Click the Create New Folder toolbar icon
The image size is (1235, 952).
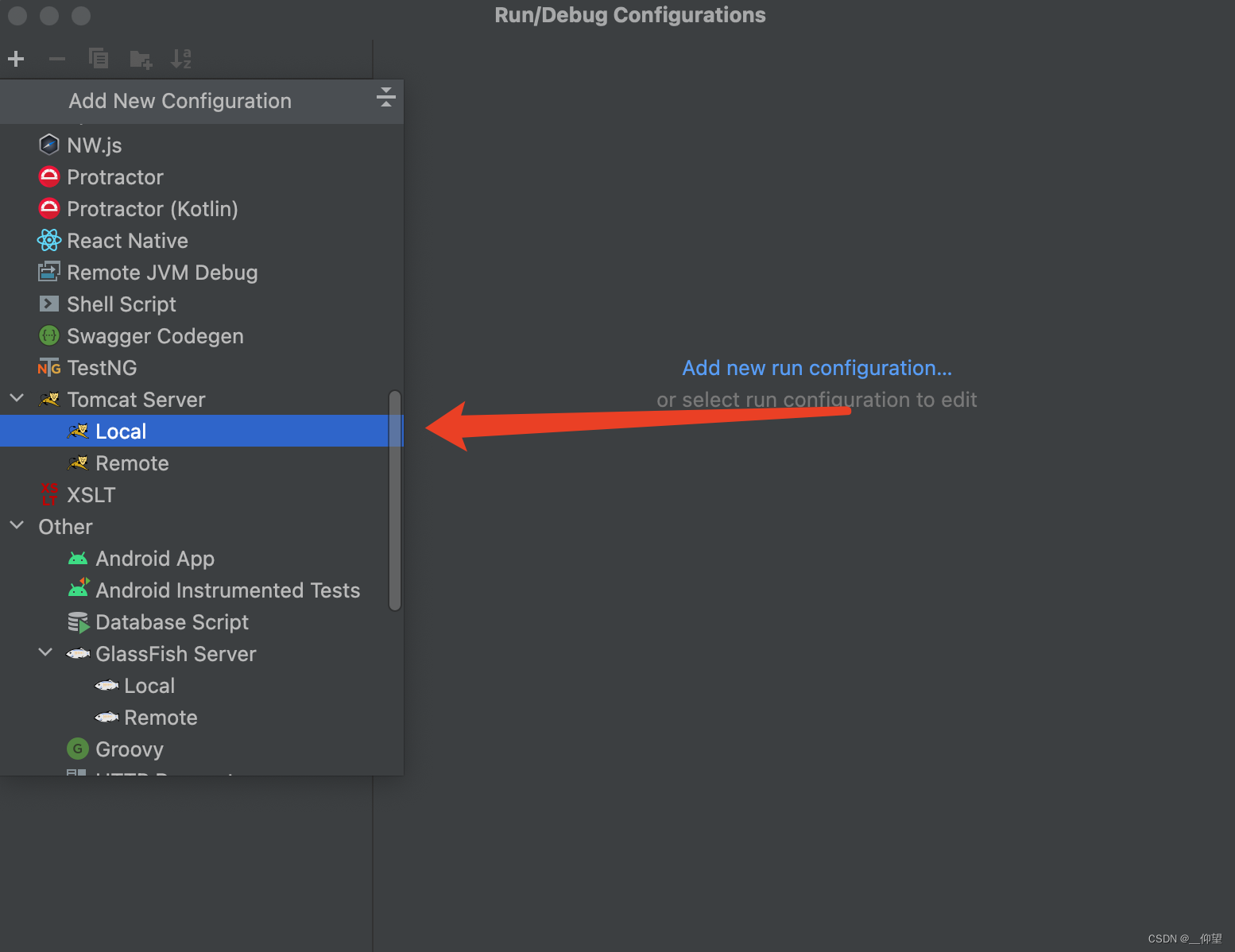pos(141,59)
